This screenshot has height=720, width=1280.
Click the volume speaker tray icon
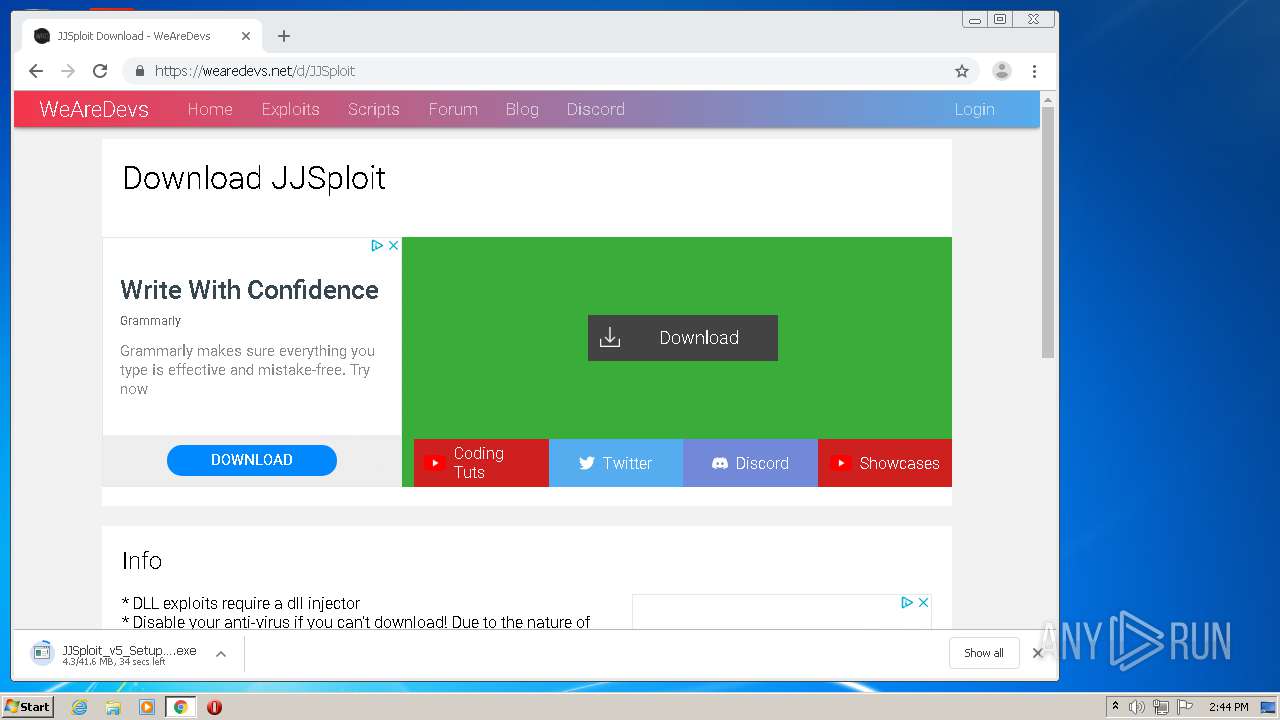(1137, 707)
